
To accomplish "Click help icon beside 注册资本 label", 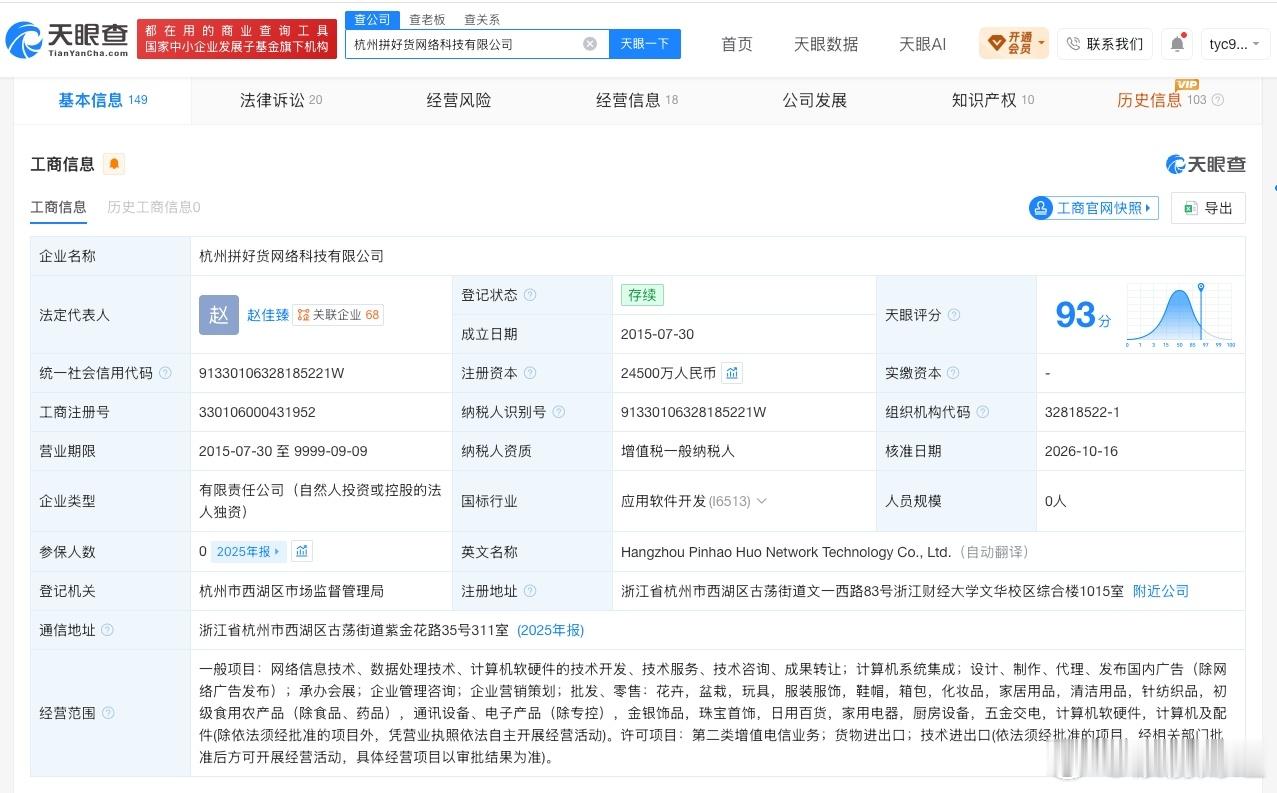I will tap(530, 373).
